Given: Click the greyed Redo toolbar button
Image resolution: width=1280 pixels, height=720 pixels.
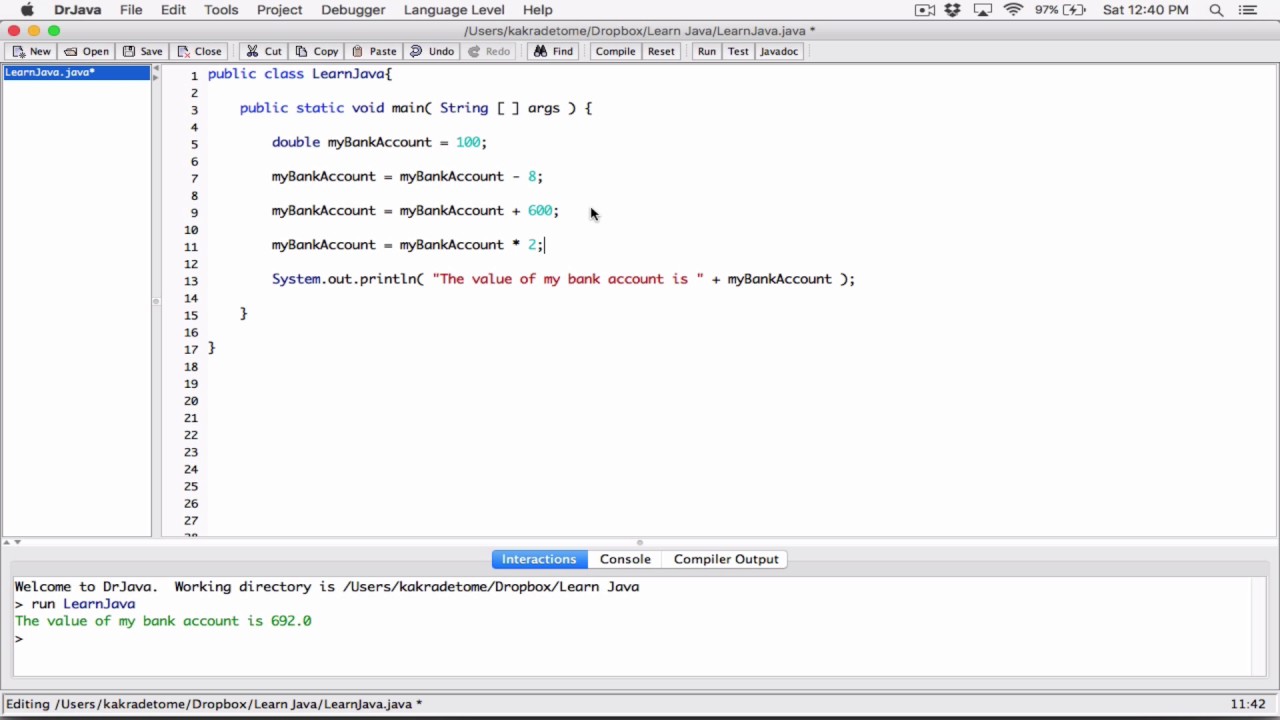Looking at the screenshot, I should (489, 51).
